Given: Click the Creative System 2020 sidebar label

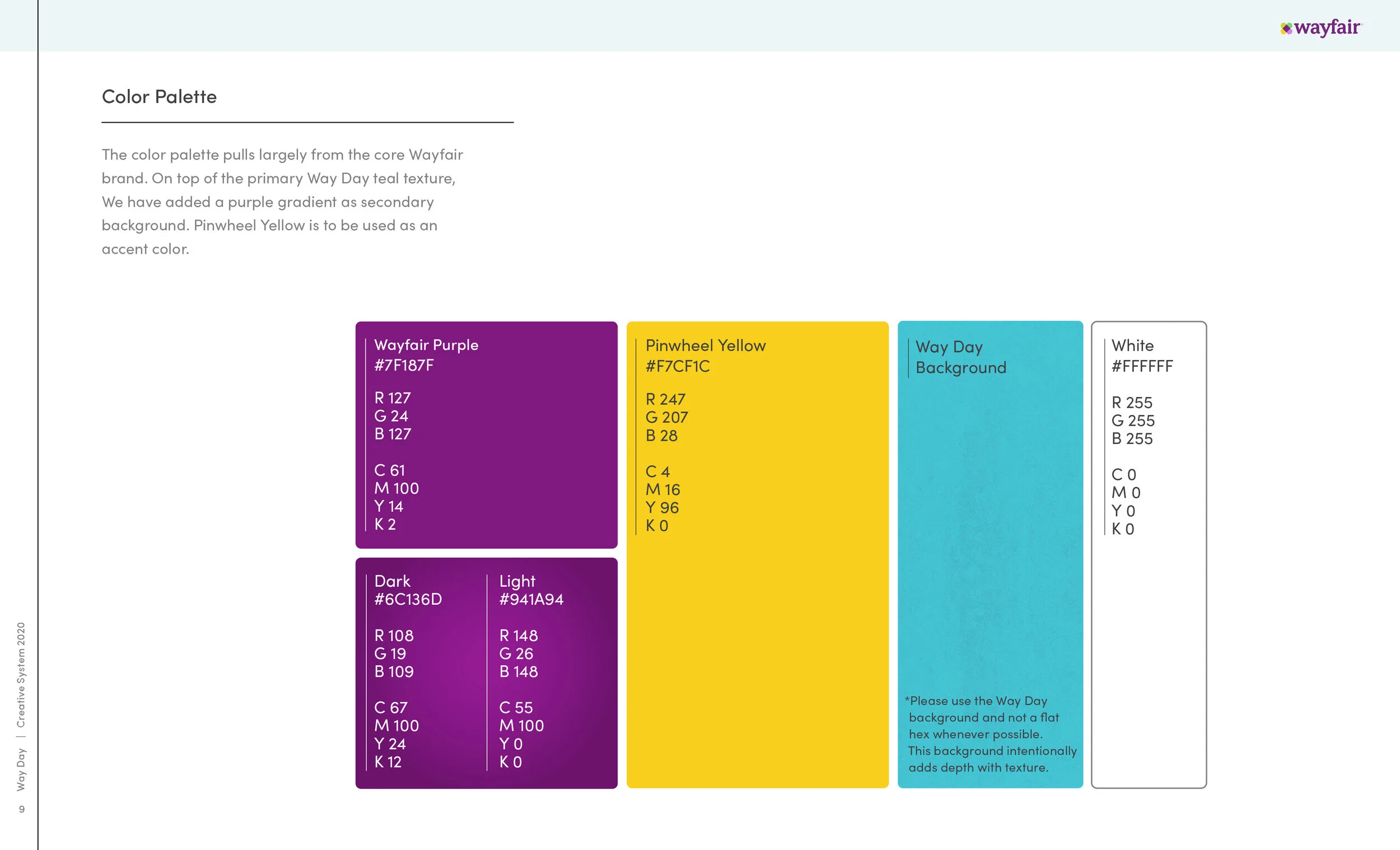Looking at the screenshot, I should pyautogui.click(x=21, y=674).
